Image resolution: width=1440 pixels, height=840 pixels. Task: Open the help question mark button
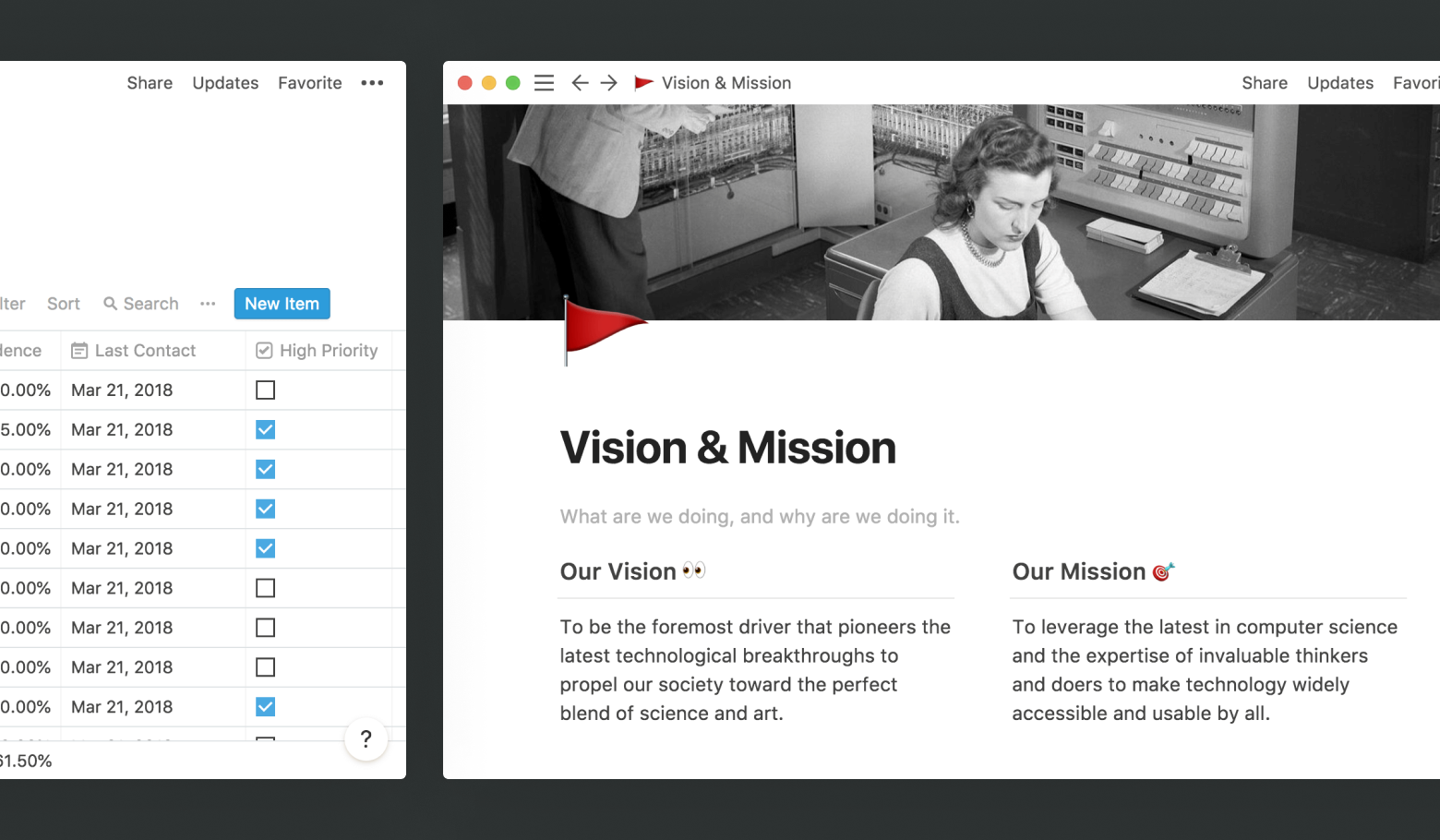[x=366, y=739]
